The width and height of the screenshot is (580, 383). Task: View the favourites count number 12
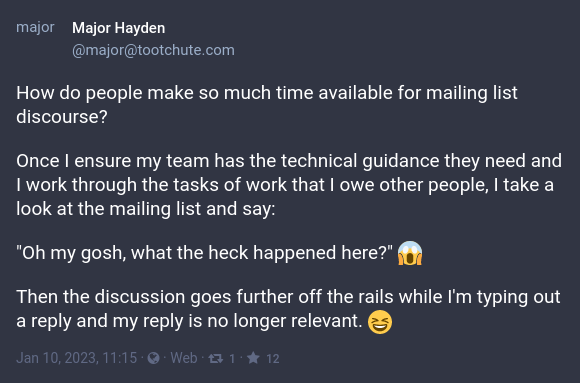tap(273, 359)
